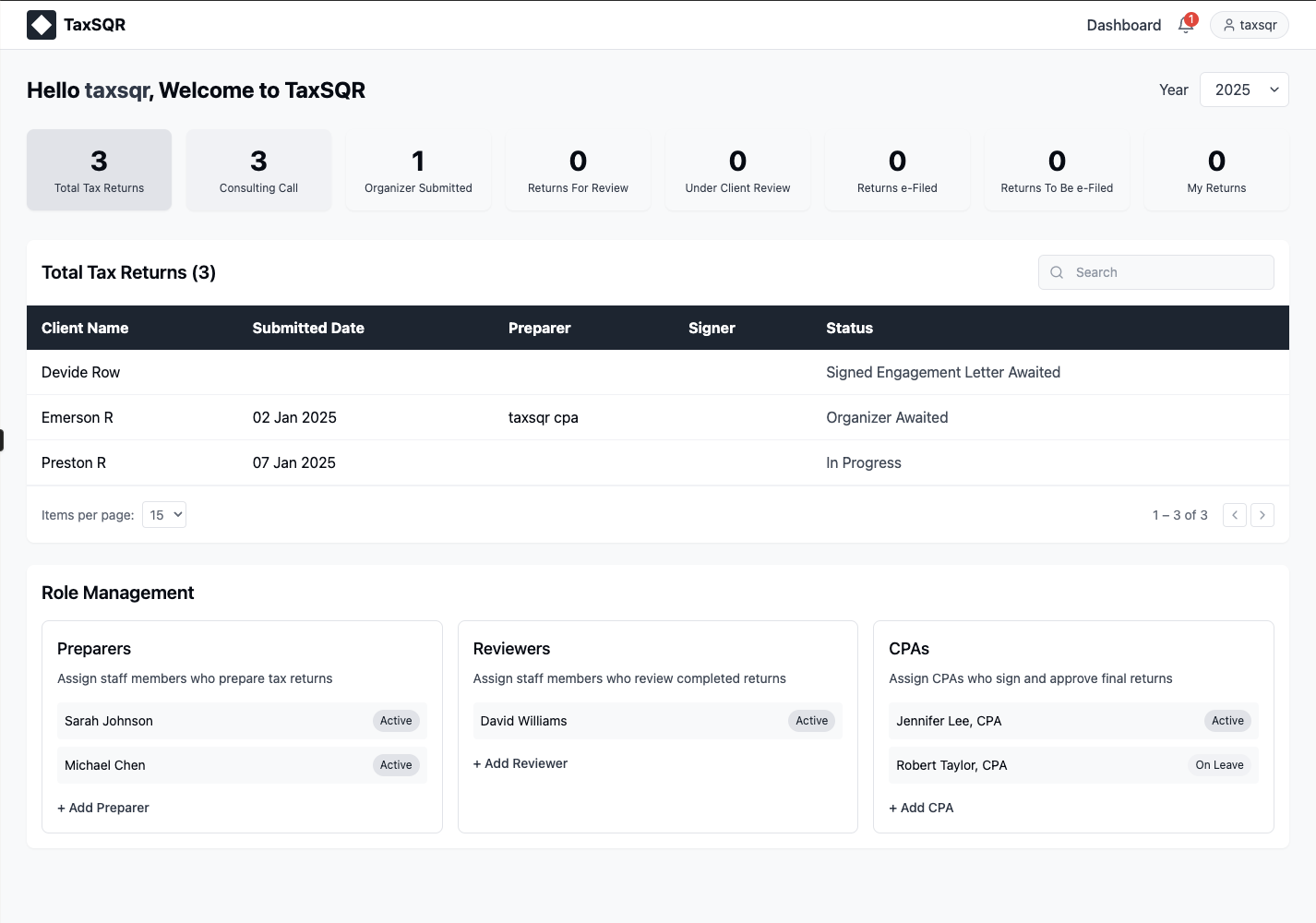This screenshot has height=923, width=1316.
Task: Click + Add Reviewer link
Action: click(x=520, y=763)
